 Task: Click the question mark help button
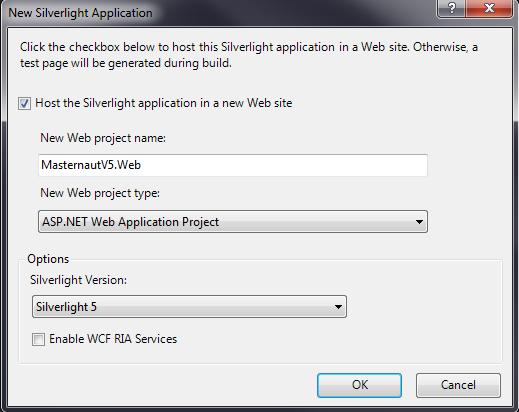pos(451,8)
